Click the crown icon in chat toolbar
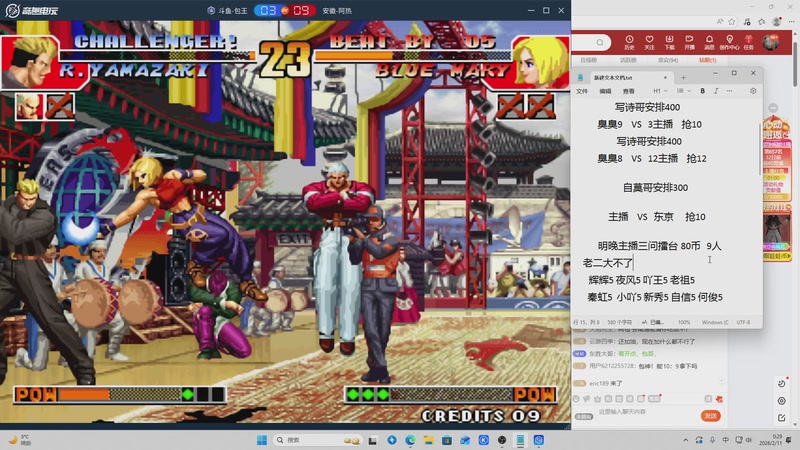The image size is (800, 450). pyautogui.click(x=597, y=398)
